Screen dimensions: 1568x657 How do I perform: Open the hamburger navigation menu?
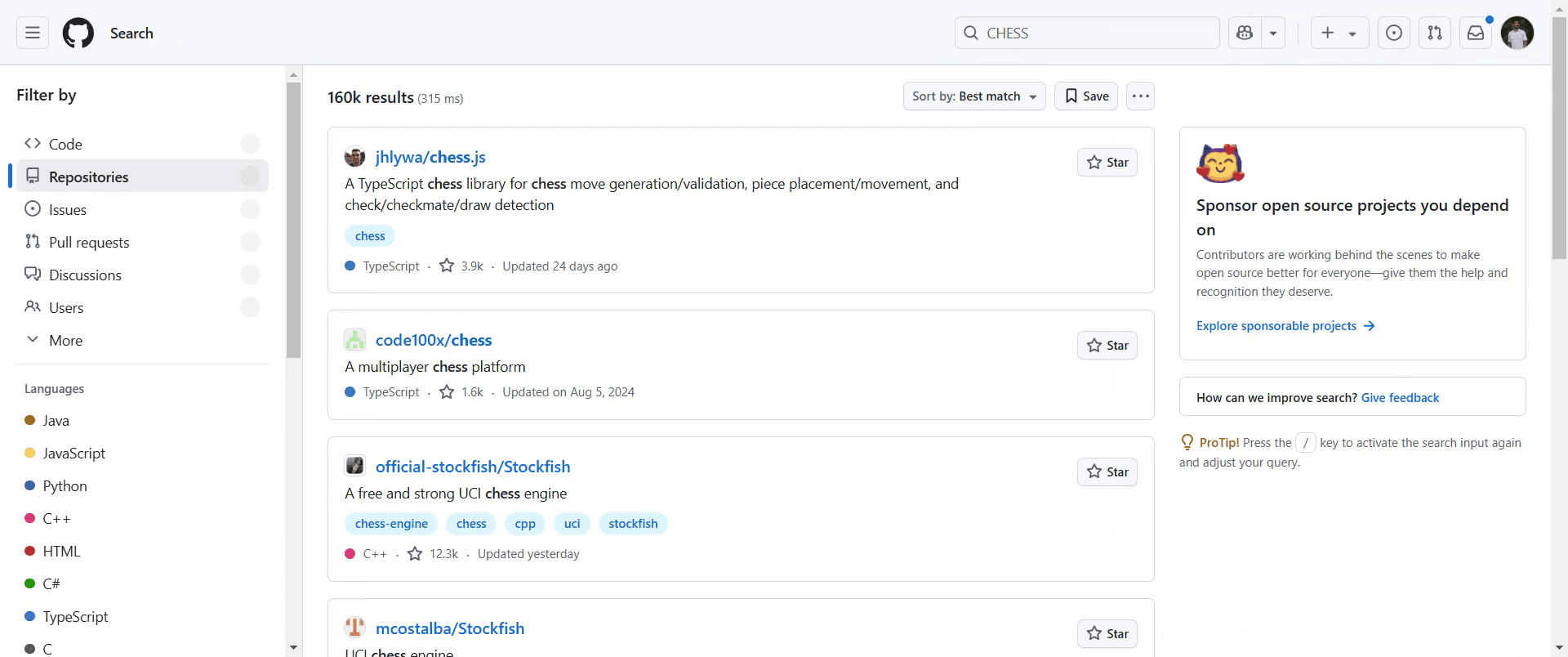point(33,33)
